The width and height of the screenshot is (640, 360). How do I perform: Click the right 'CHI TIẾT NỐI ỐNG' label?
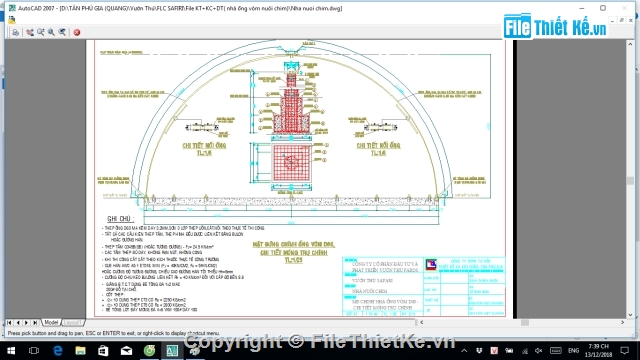378,146
